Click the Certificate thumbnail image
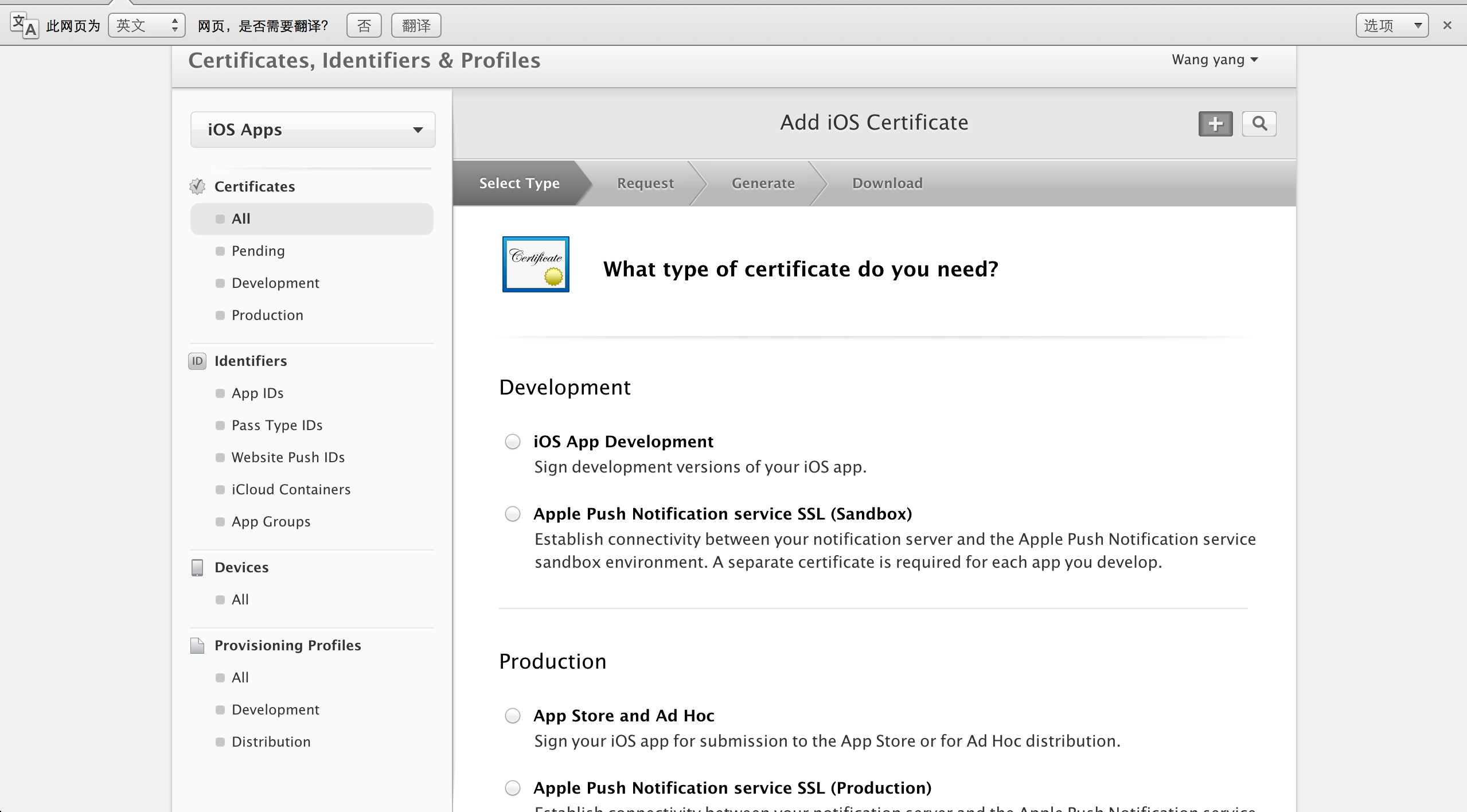 pos(536,264)
